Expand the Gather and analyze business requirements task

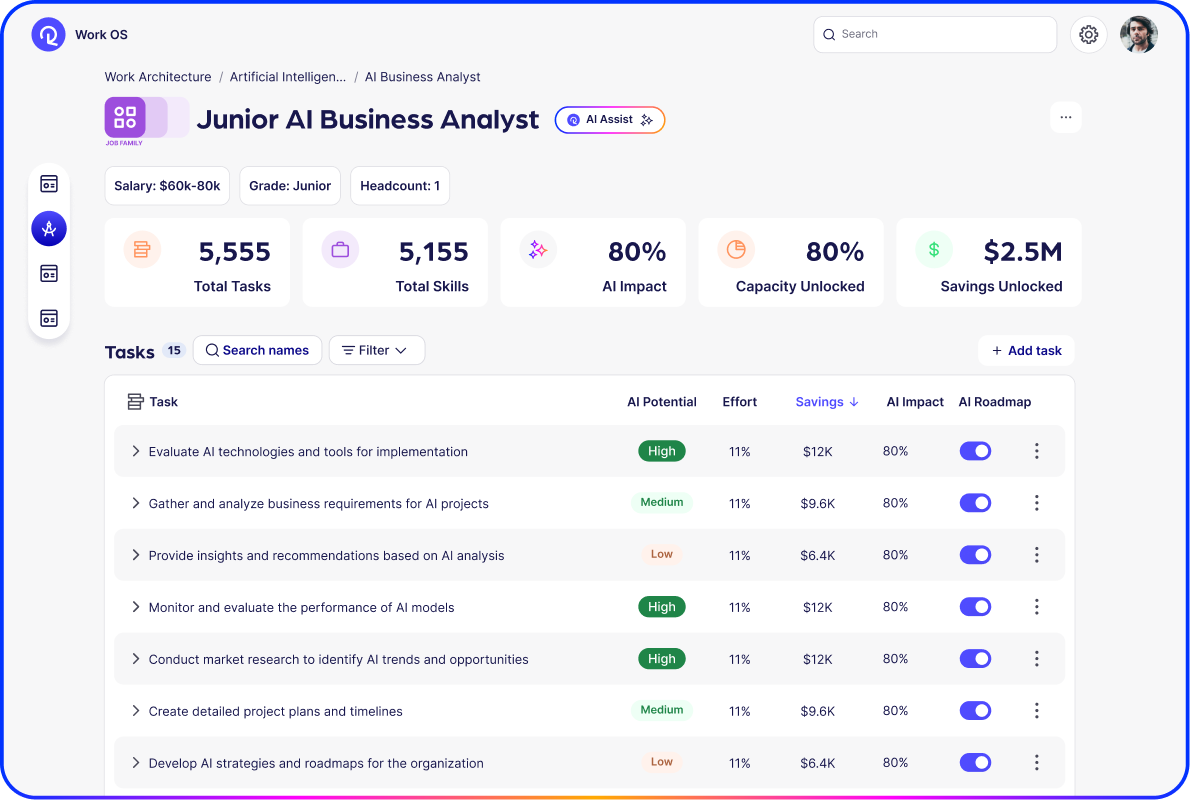click(x=135, y=503)
